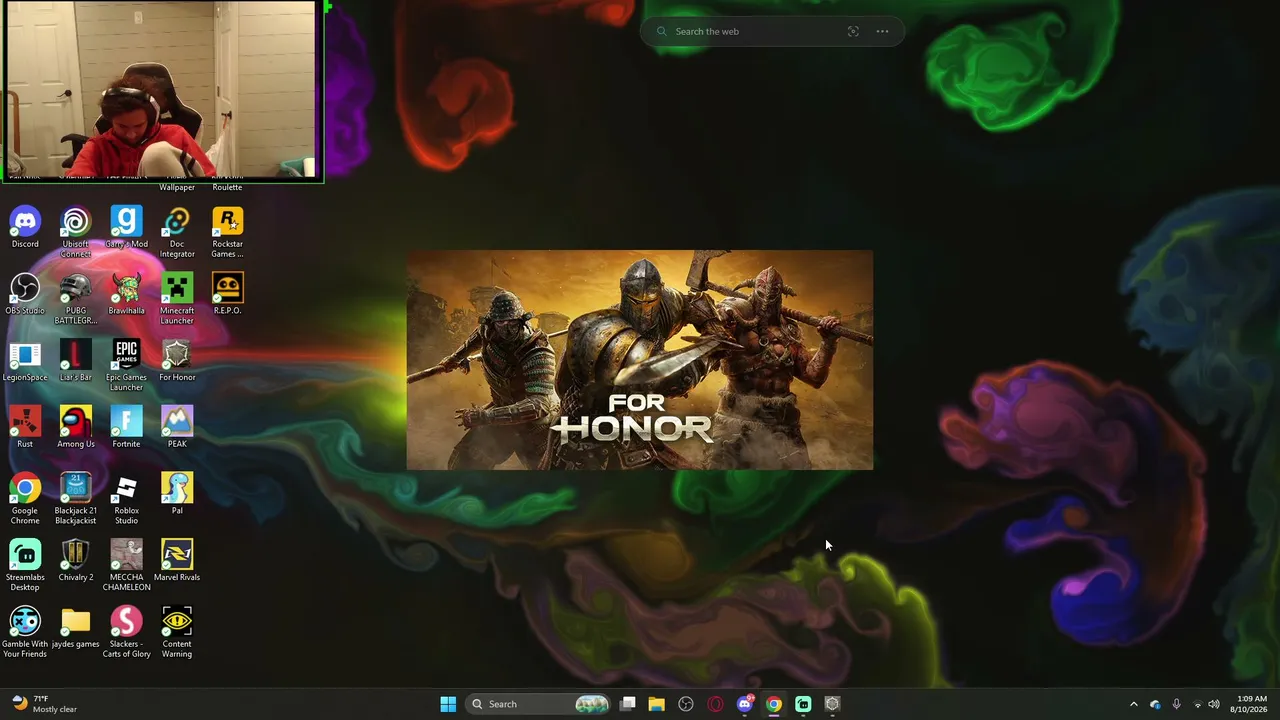Open Opera browser from the taskbar
The height and width of the screenshot is (720, 1280).
coord(715,704)
